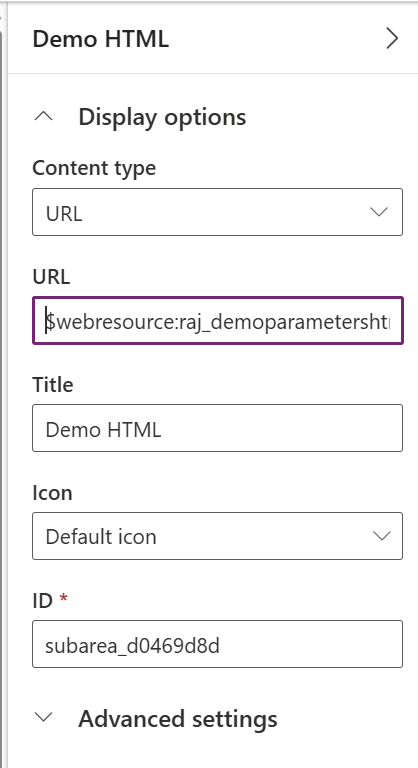Viewport: 418px width, 768px height.
Task: Select the ID field with subarea_d0469d8d
Action: 218,644
